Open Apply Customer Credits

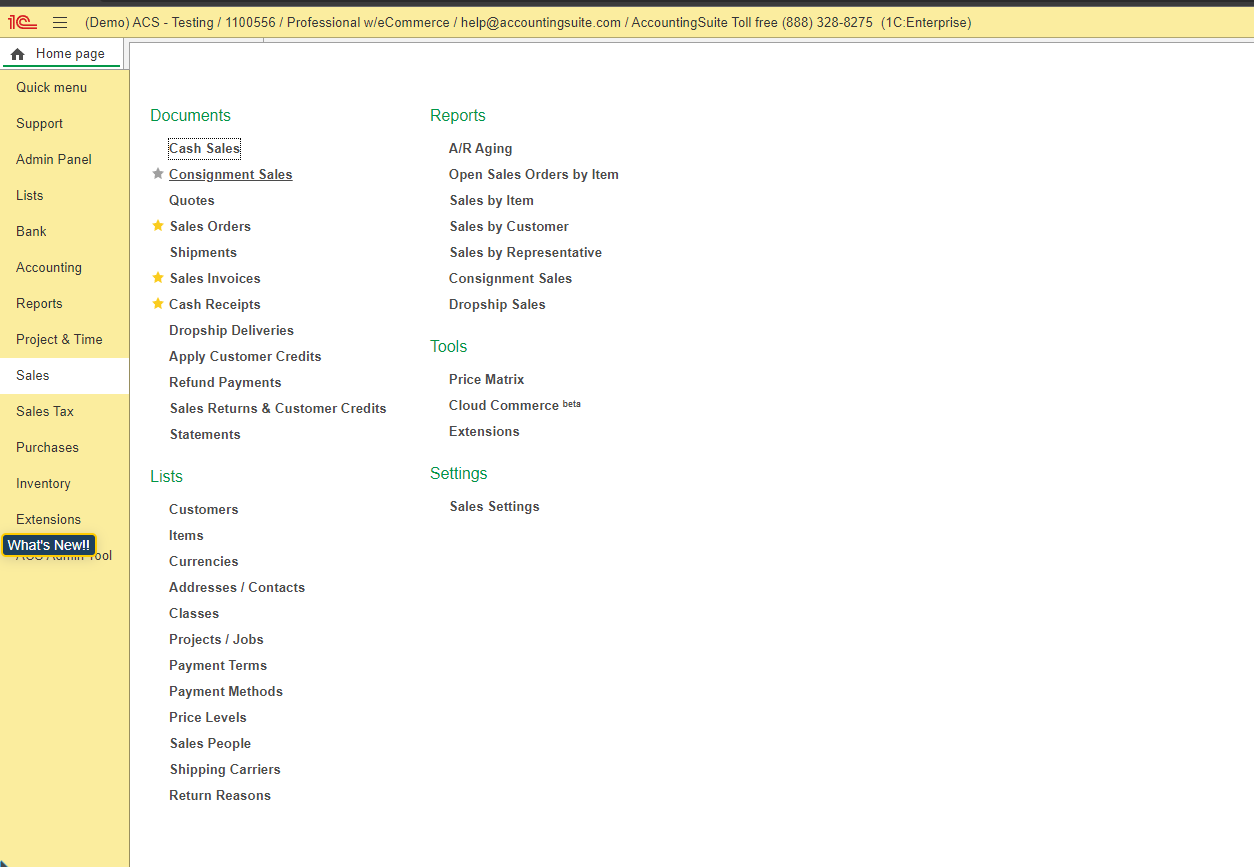click(x=245, y=356)
